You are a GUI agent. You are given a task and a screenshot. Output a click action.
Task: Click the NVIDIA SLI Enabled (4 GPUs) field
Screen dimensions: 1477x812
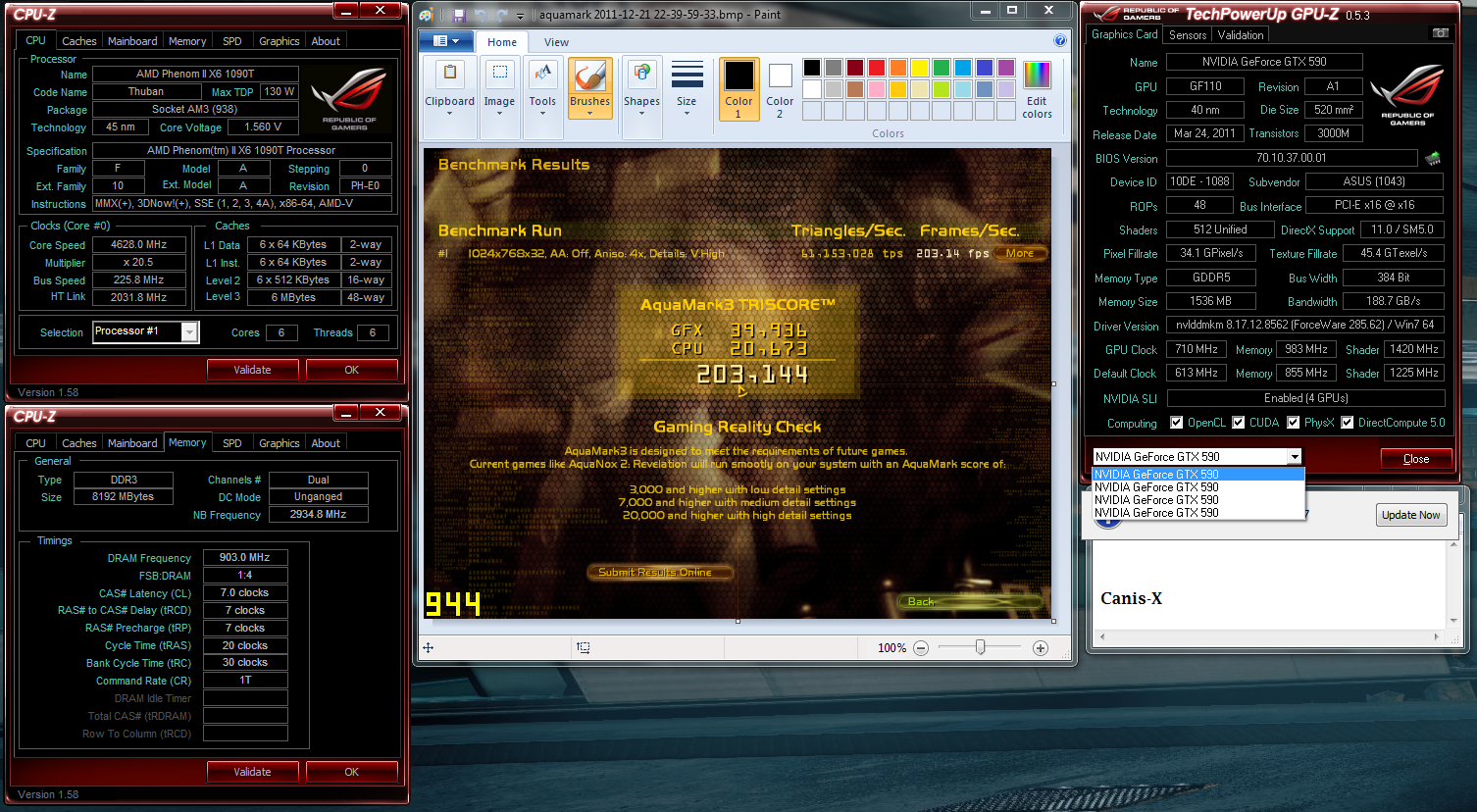point(1305,398)
